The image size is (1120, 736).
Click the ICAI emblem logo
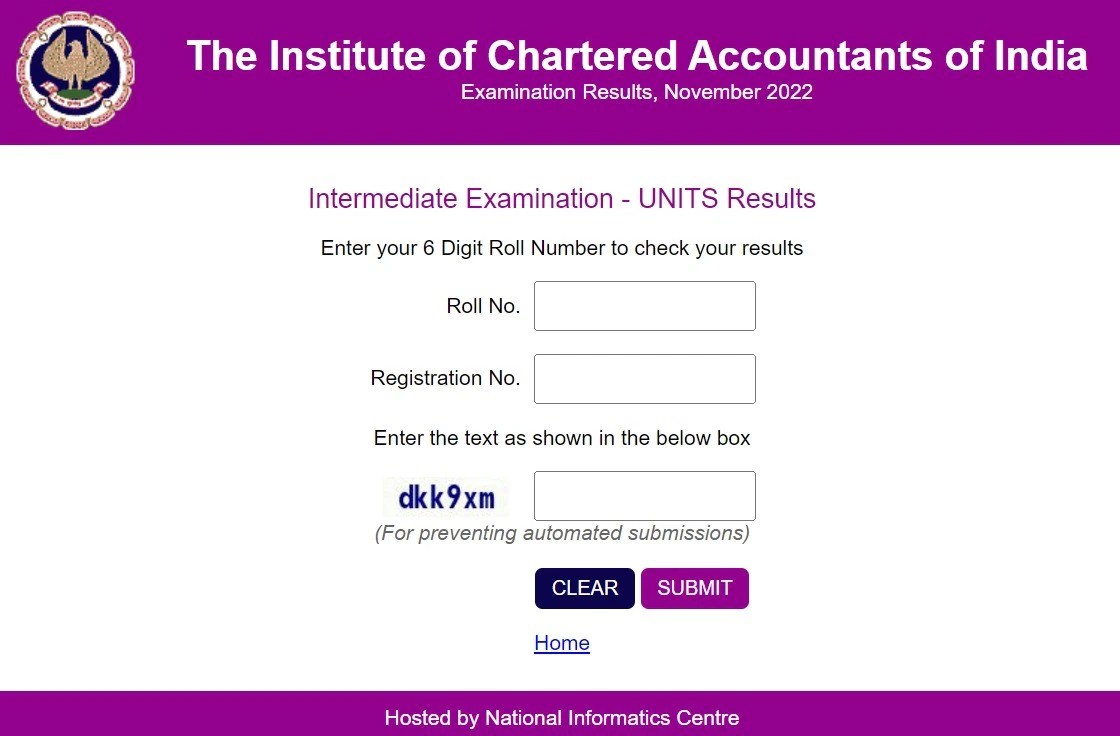coord(75,70)
